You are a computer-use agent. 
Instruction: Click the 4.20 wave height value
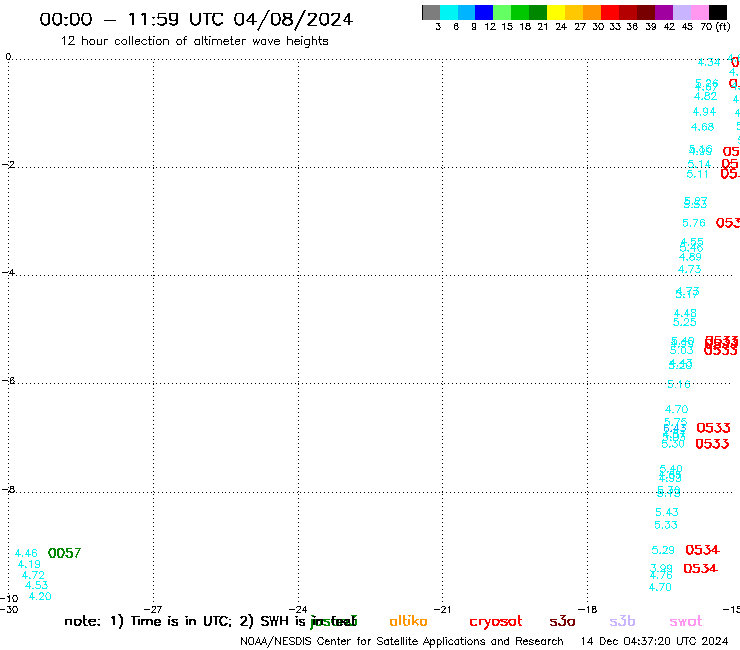coord(40,596)
